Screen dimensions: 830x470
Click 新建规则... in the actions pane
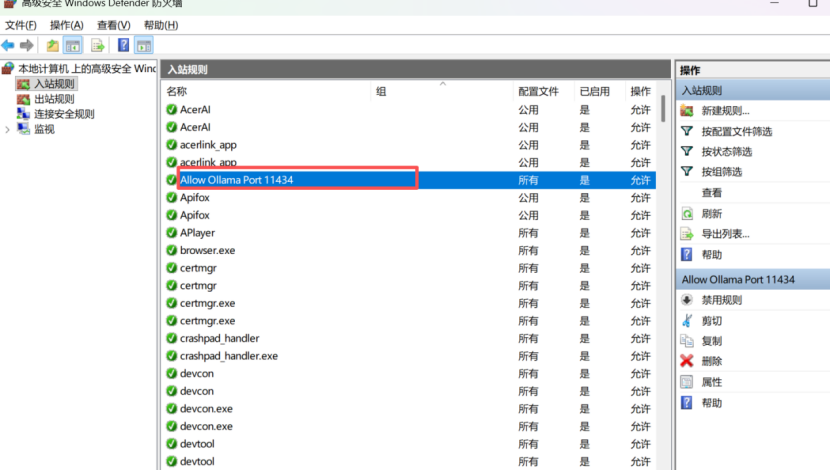coord(725,111)
